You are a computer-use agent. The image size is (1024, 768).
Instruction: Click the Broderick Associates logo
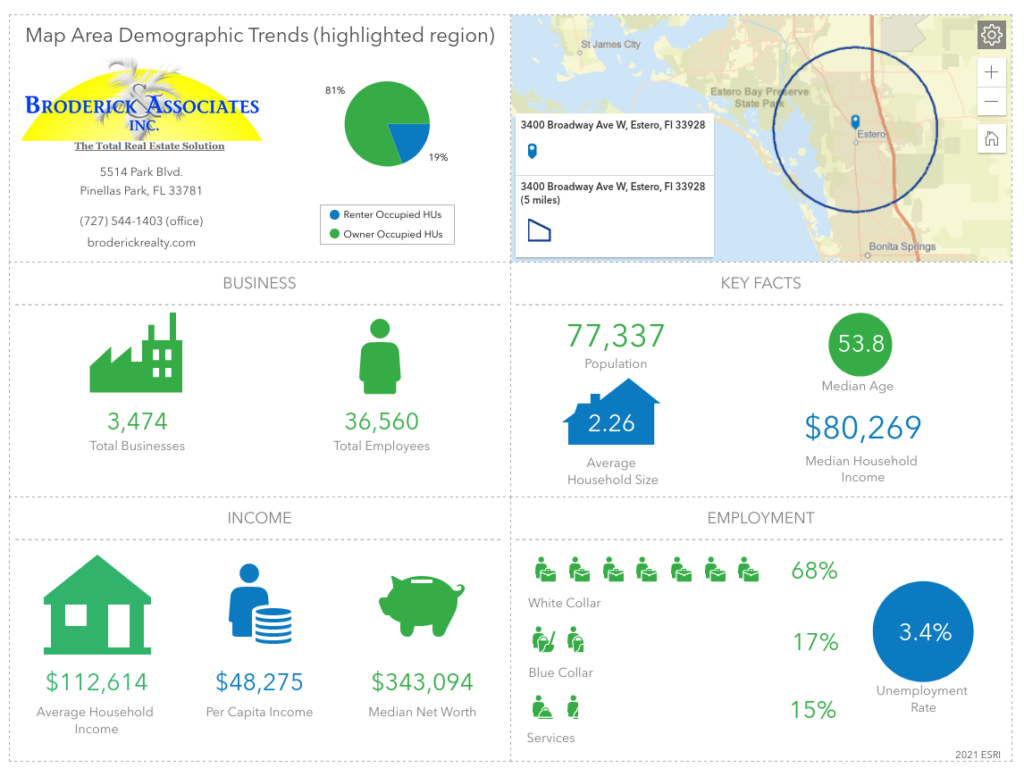coord(141,105)
